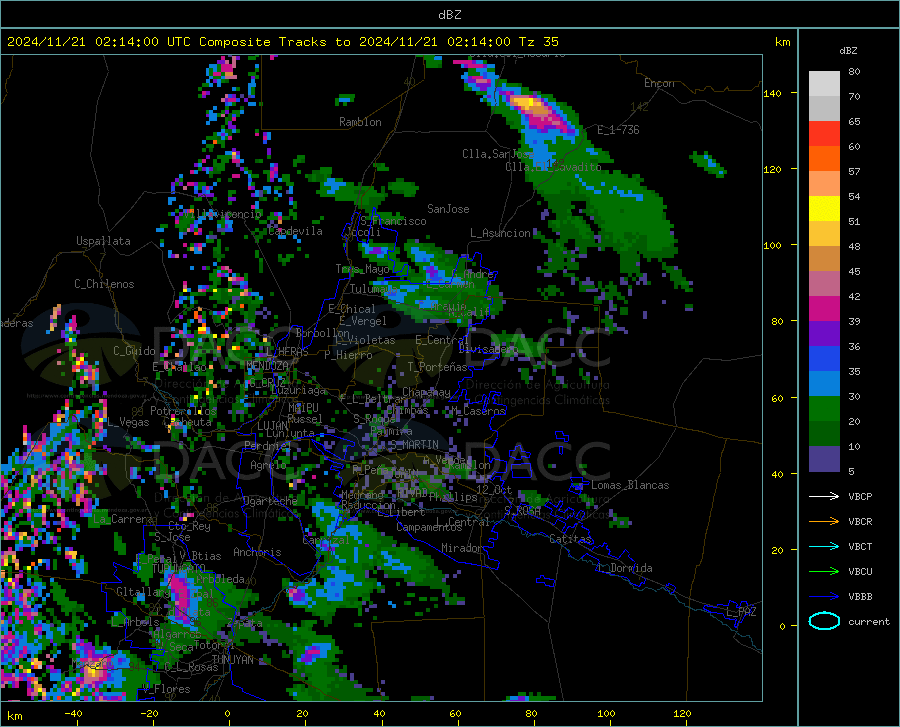Select the red 65 dBZ legend swatch
The image size is (900, 727).
click(x=824, y=134)
